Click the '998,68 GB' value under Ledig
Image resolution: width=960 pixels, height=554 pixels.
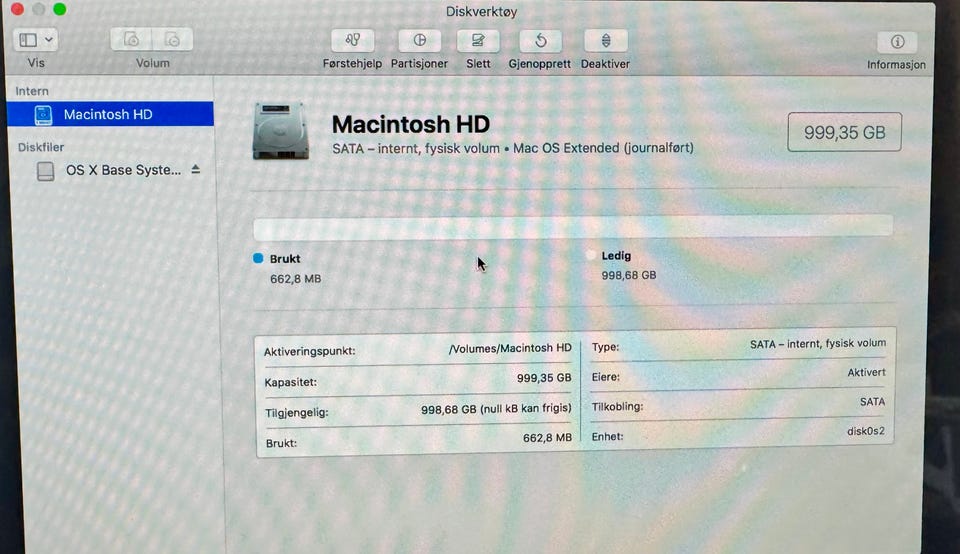click(629, 275)
